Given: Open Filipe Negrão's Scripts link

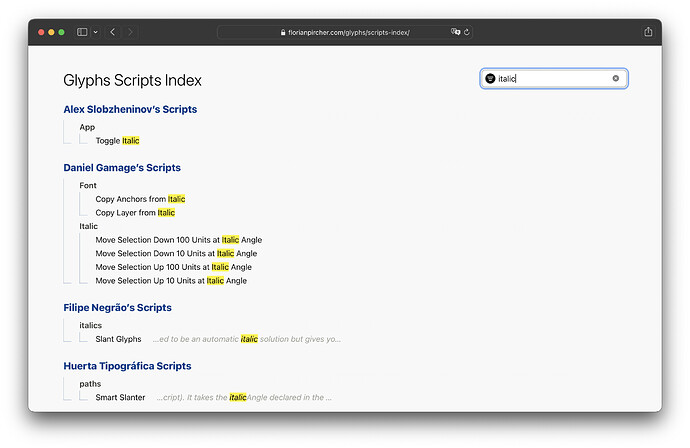Looking at the screenshot, I should click(117, 308).
